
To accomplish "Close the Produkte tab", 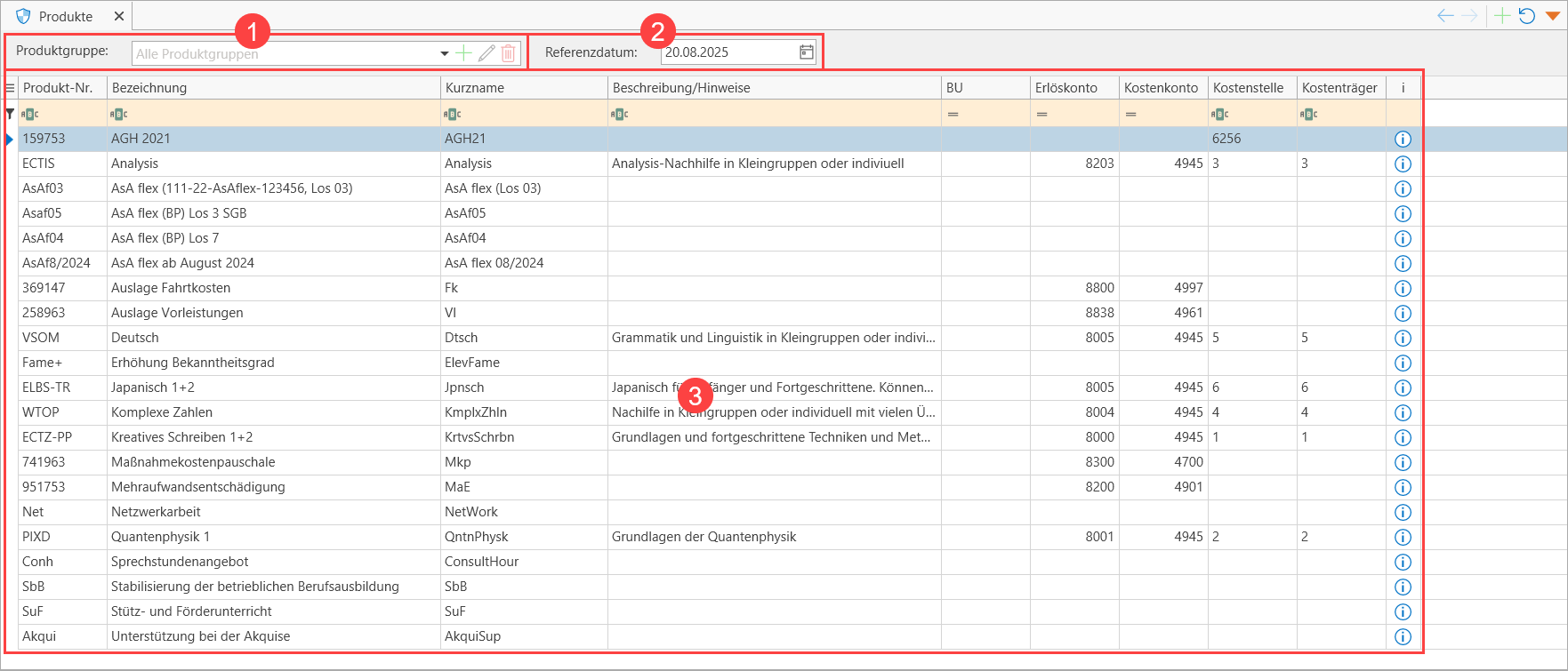I will click(x=119, y=16).
